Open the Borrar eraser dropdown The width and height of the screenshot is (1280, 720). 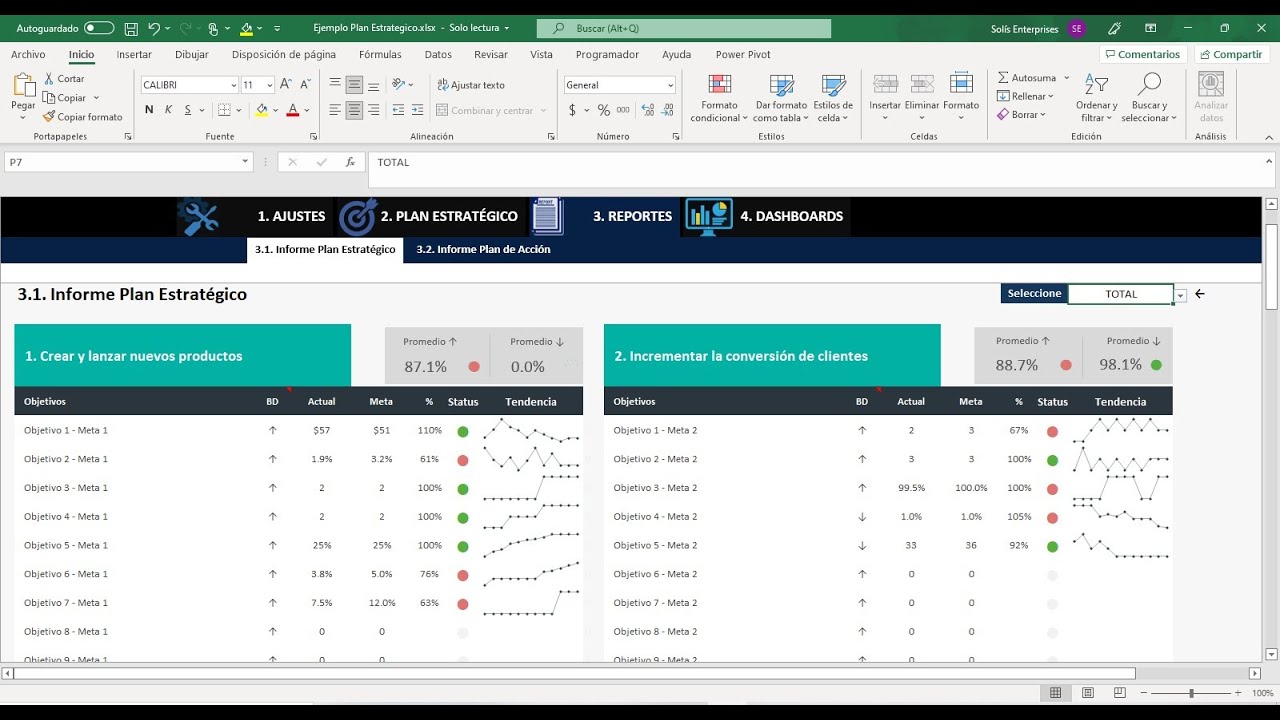click(x=1021, y=115)
